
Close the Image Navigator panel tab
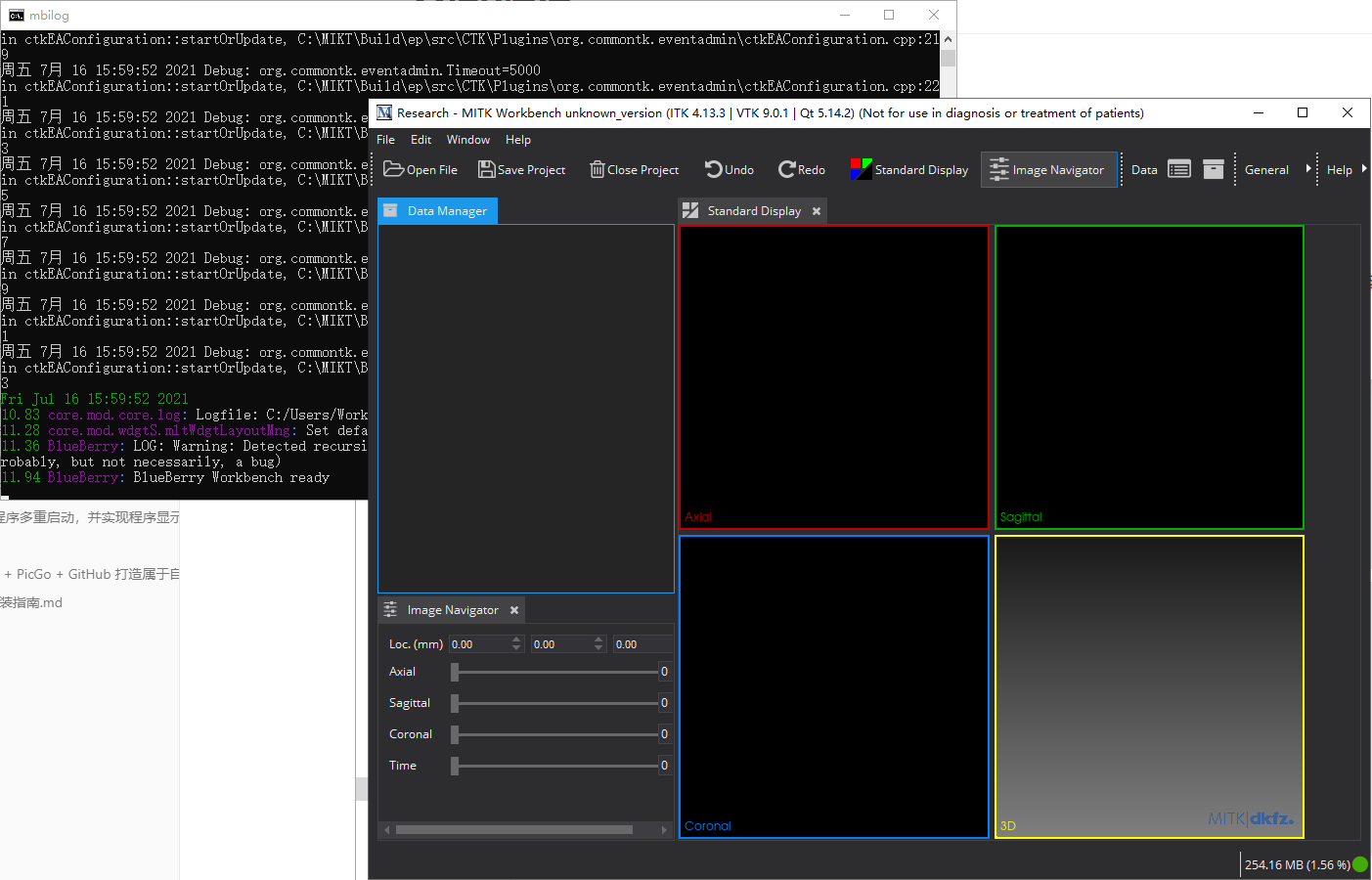[x=514, y=610]
